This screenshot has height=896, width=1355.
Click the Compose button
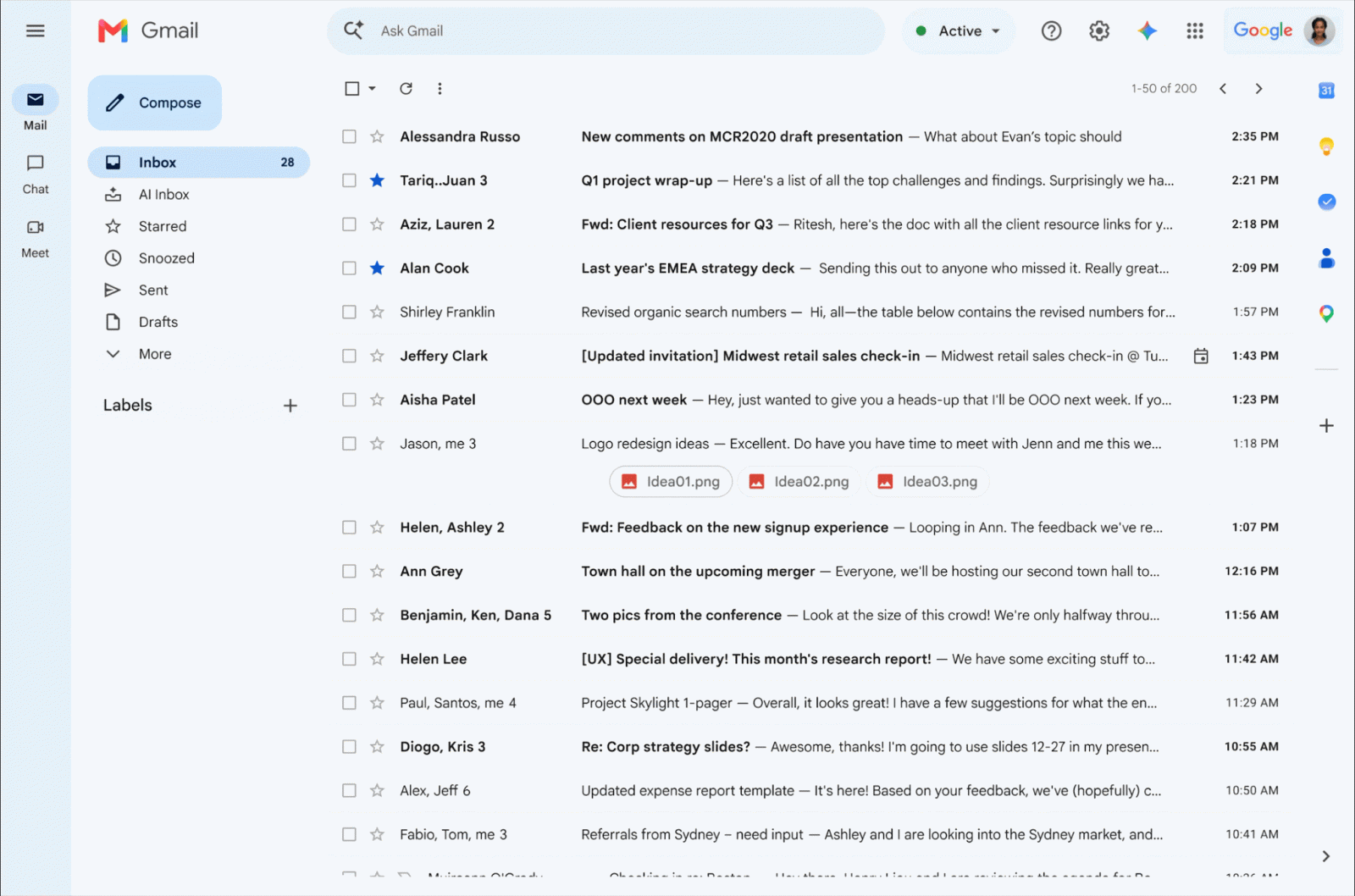pos(155,102)
